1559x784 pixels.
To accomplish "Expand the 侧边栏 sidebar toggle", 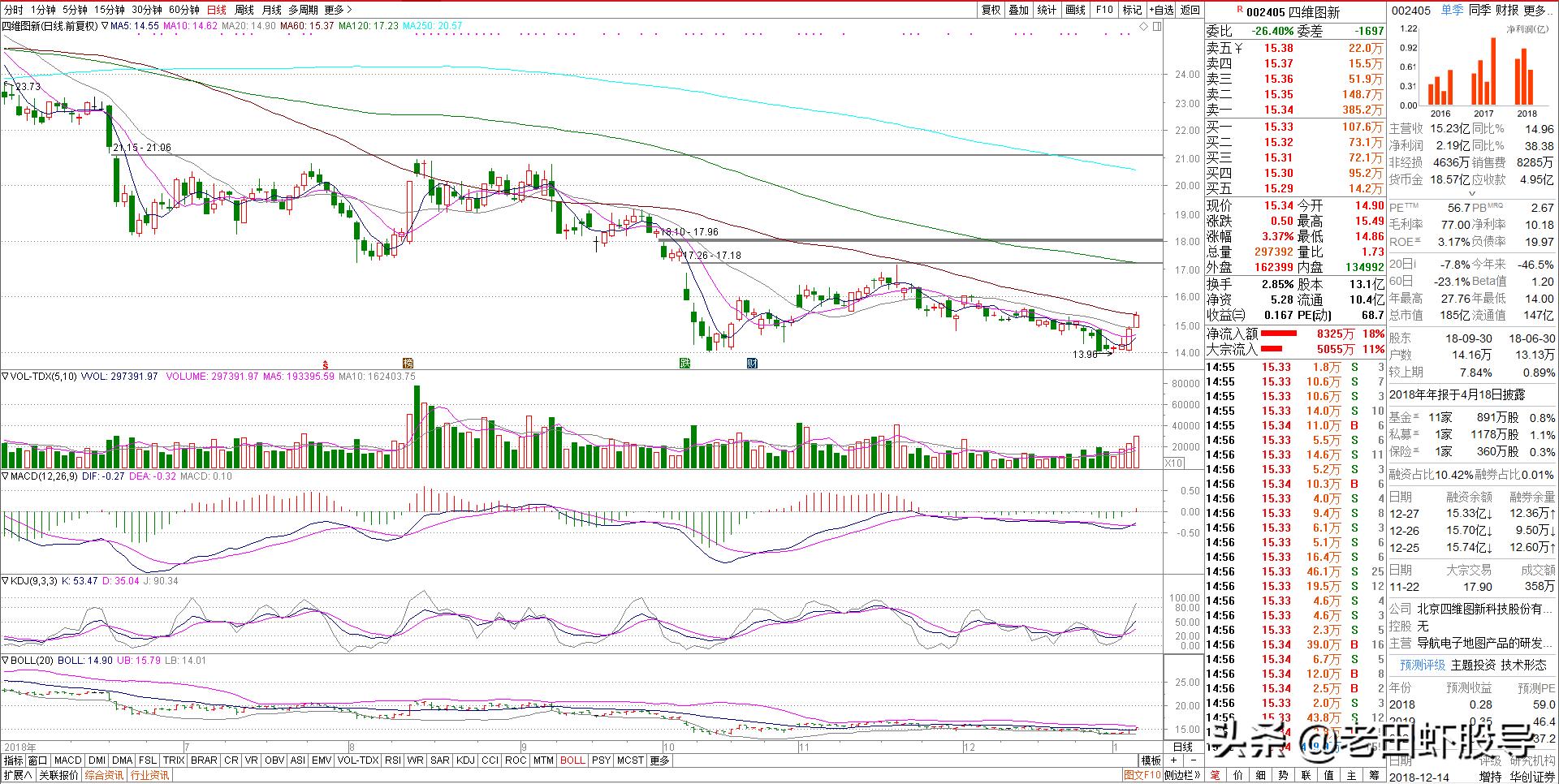I will [1181, 776].
